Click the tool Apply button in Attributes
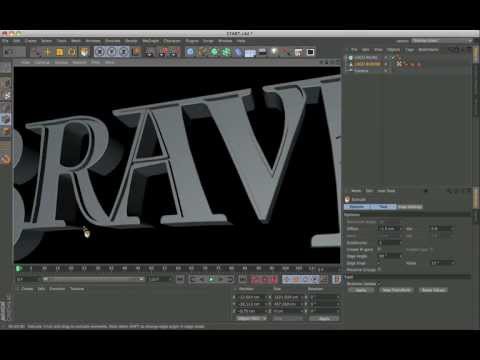 point(361,290)
